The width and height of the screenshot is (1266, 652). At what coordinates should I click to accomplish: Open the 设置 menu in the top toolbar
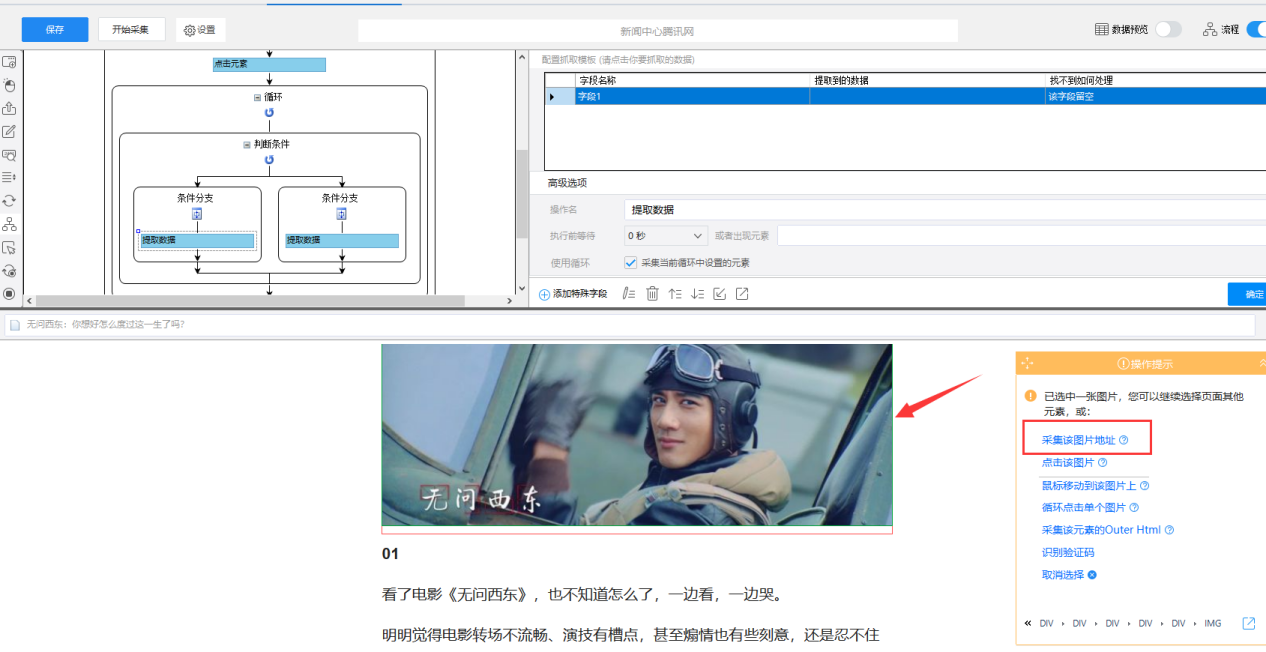pyautogui.click(x=199, y=29)
